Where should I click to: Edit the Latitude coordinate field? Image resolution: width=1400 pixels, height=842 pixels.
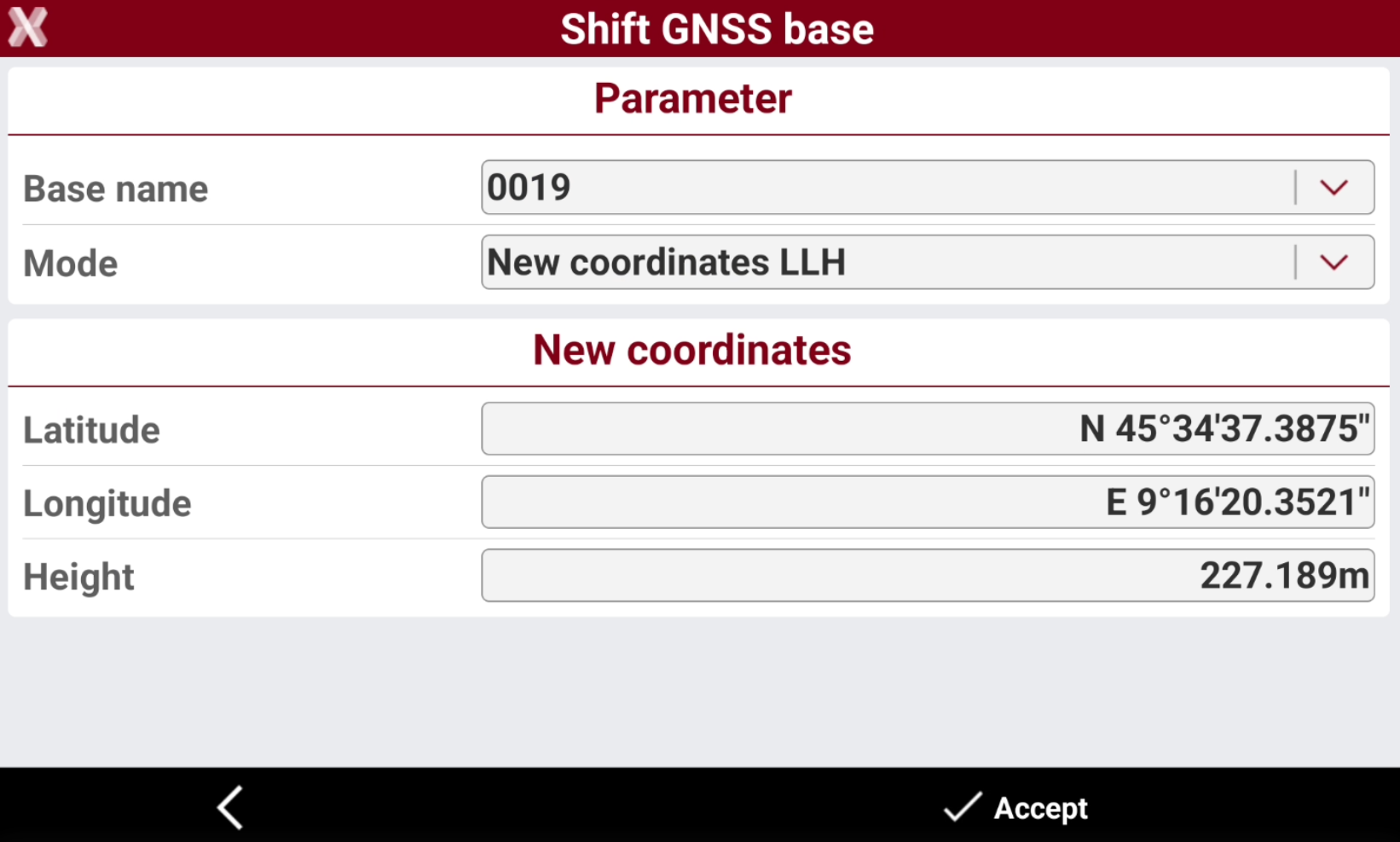tap(928, 428)
